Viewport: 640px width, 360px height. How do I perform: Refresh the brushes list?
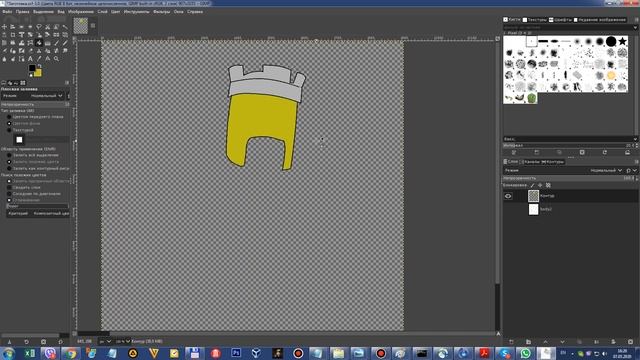click(x=604, y=152)
